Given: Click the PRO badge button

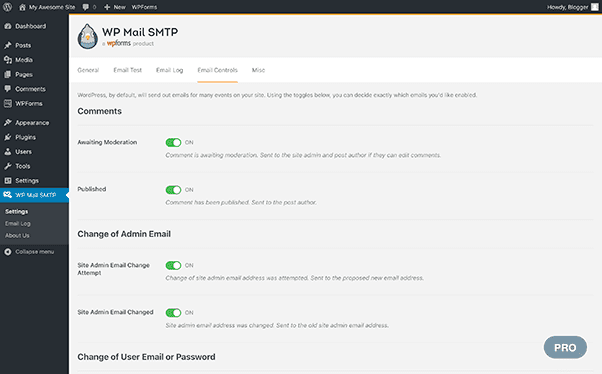Looking at the screenshot, I should click(x=565, y=348).
